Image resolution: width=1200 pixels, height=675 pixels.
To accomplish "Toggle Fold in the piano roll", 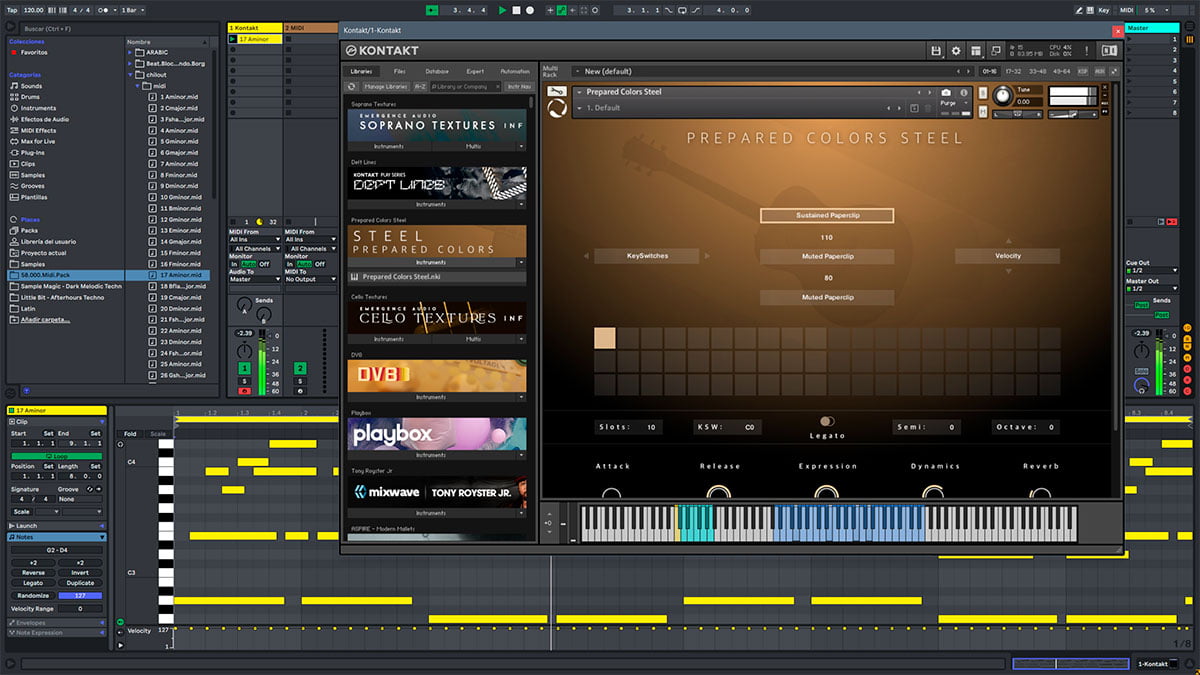I will tap(130, 434).
